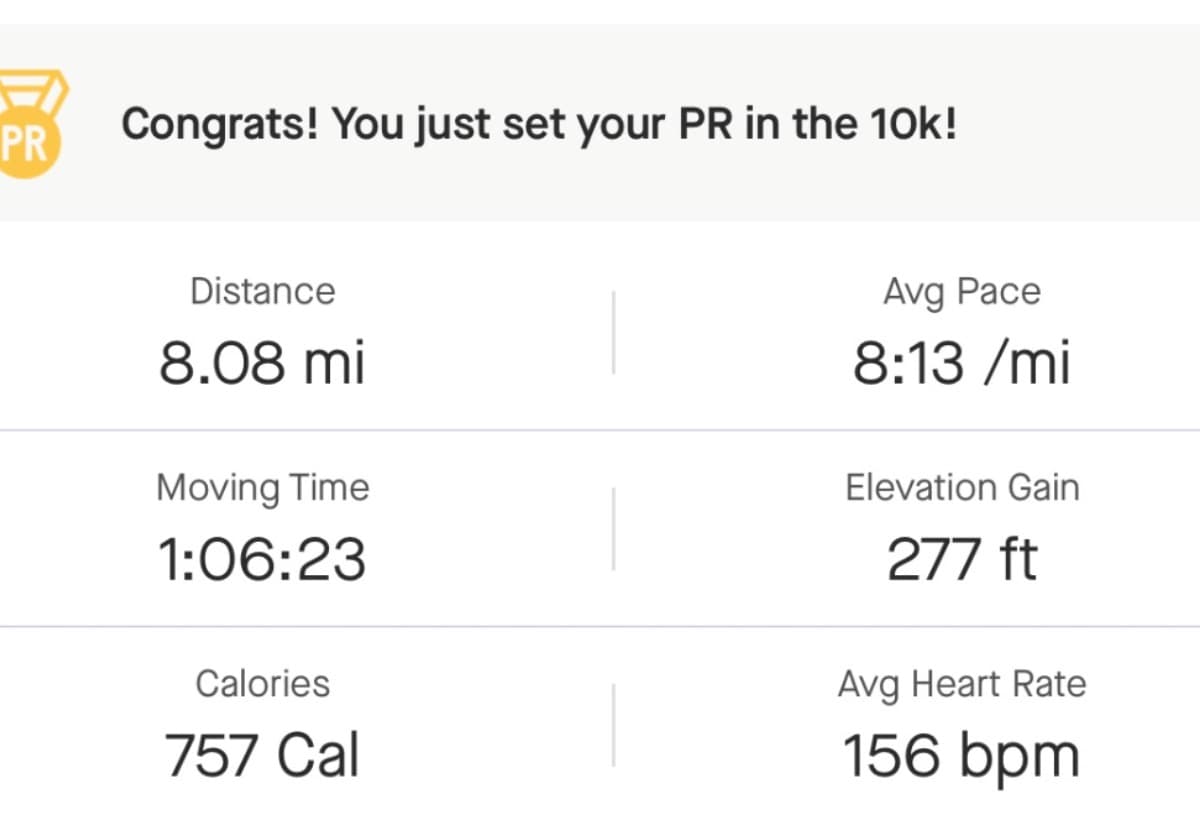Click the Elevation Gain label
The image size is (1200, 820).
964,487
